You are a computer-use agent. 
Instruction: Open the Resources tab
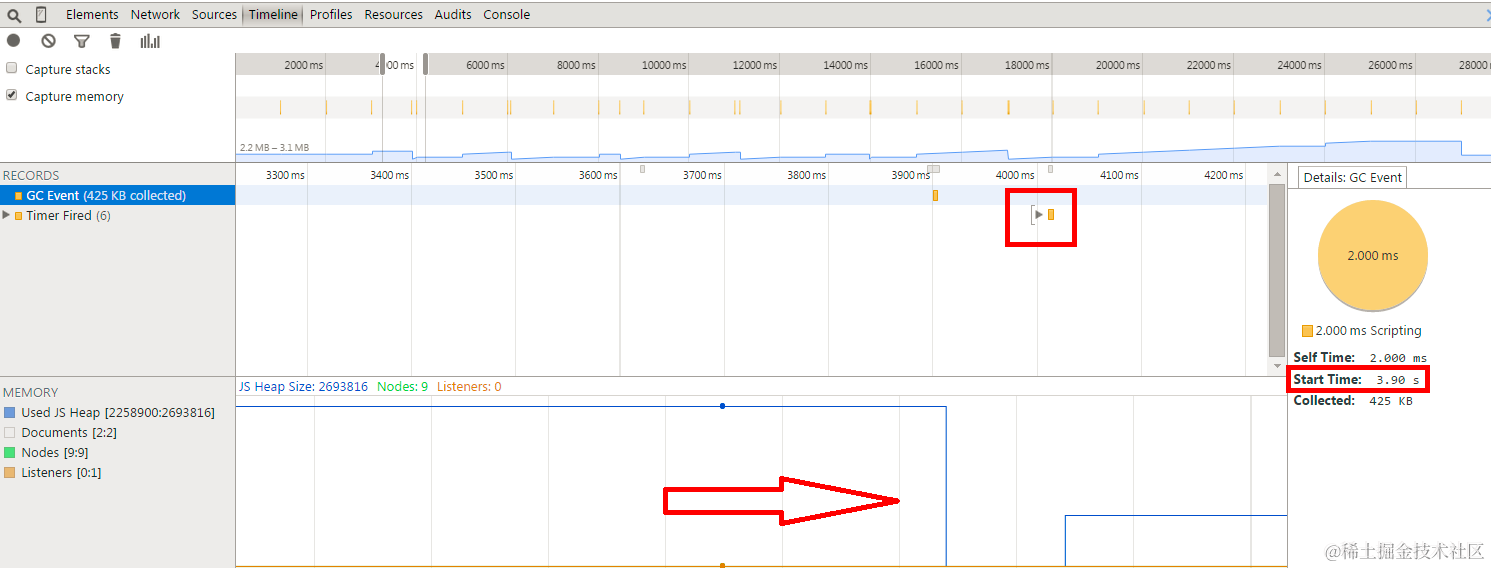393,15
